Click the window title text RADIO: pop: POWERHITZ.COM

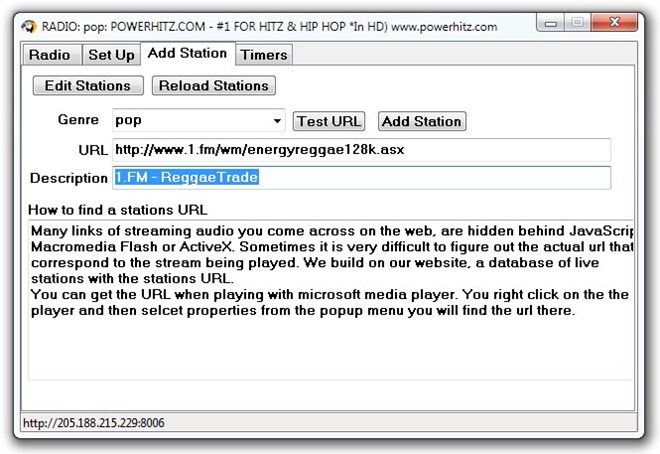[269, 27]
